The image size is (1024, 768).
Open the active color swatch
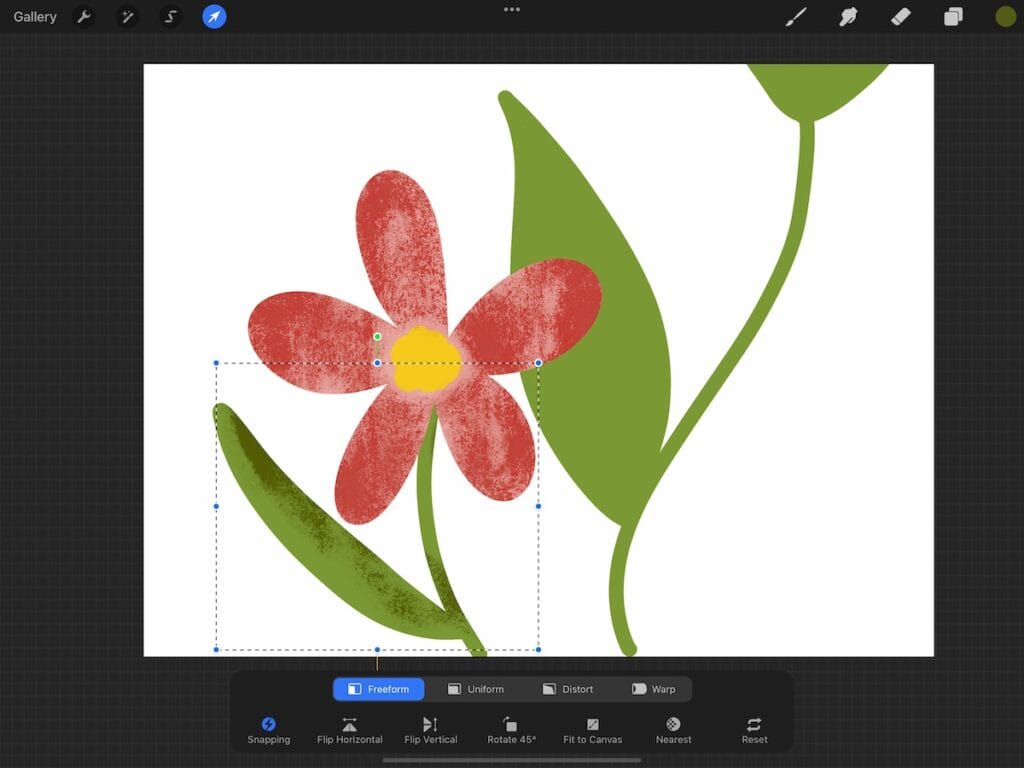coord(1004,16)
